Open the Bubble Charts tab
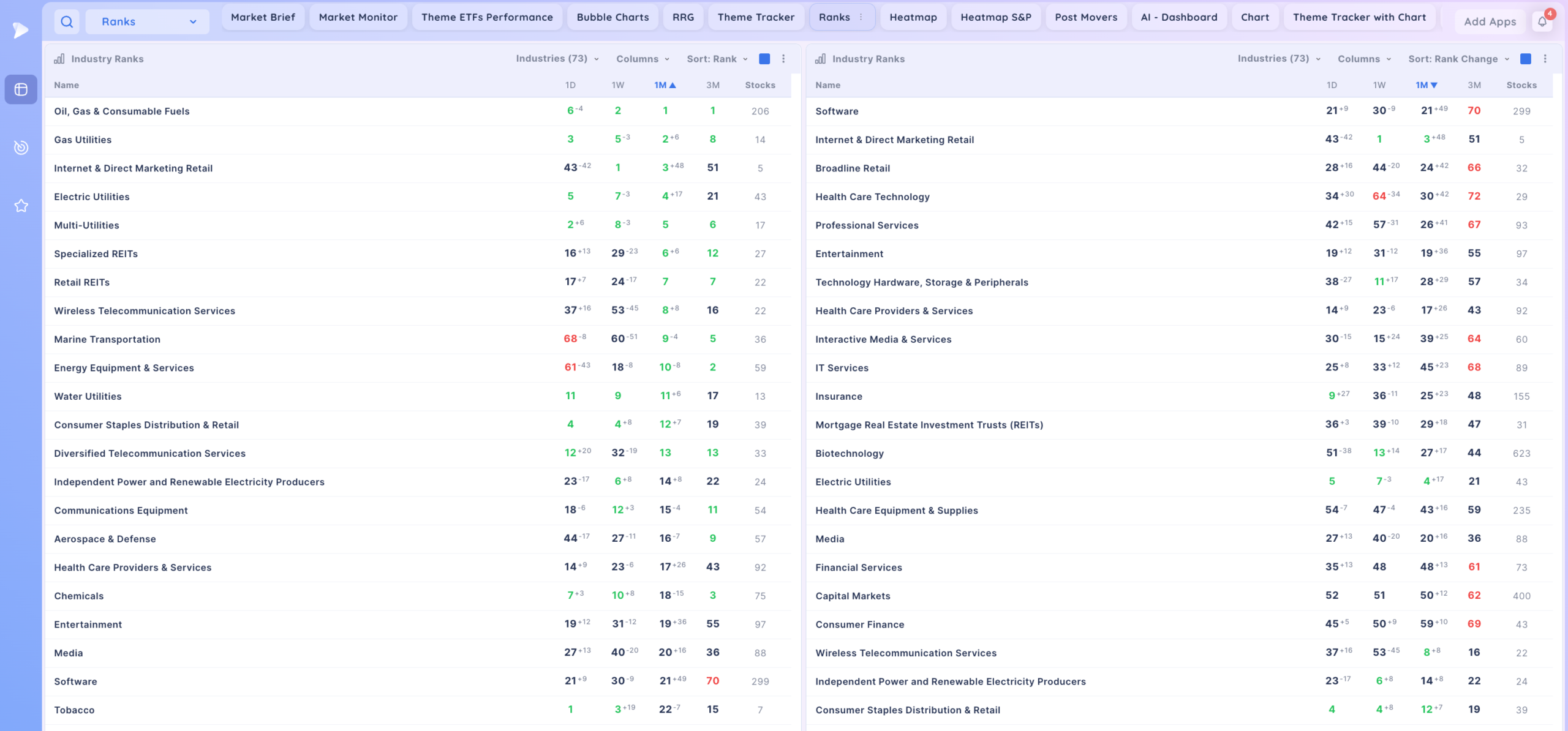The image size is (1568, 731). [x=612, y=17]
